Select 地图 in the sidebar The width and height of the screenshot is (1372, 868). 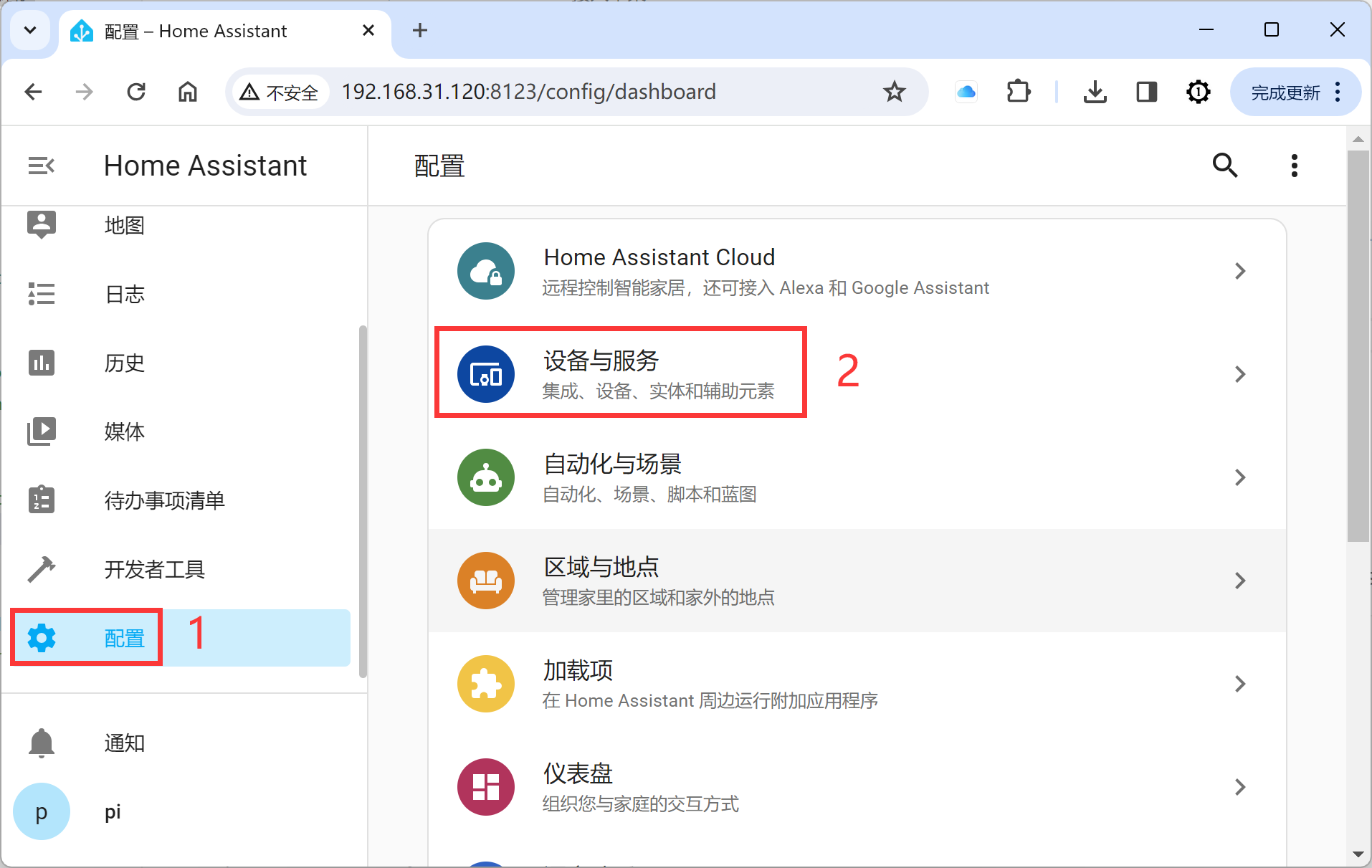click(x=124, y=225)
